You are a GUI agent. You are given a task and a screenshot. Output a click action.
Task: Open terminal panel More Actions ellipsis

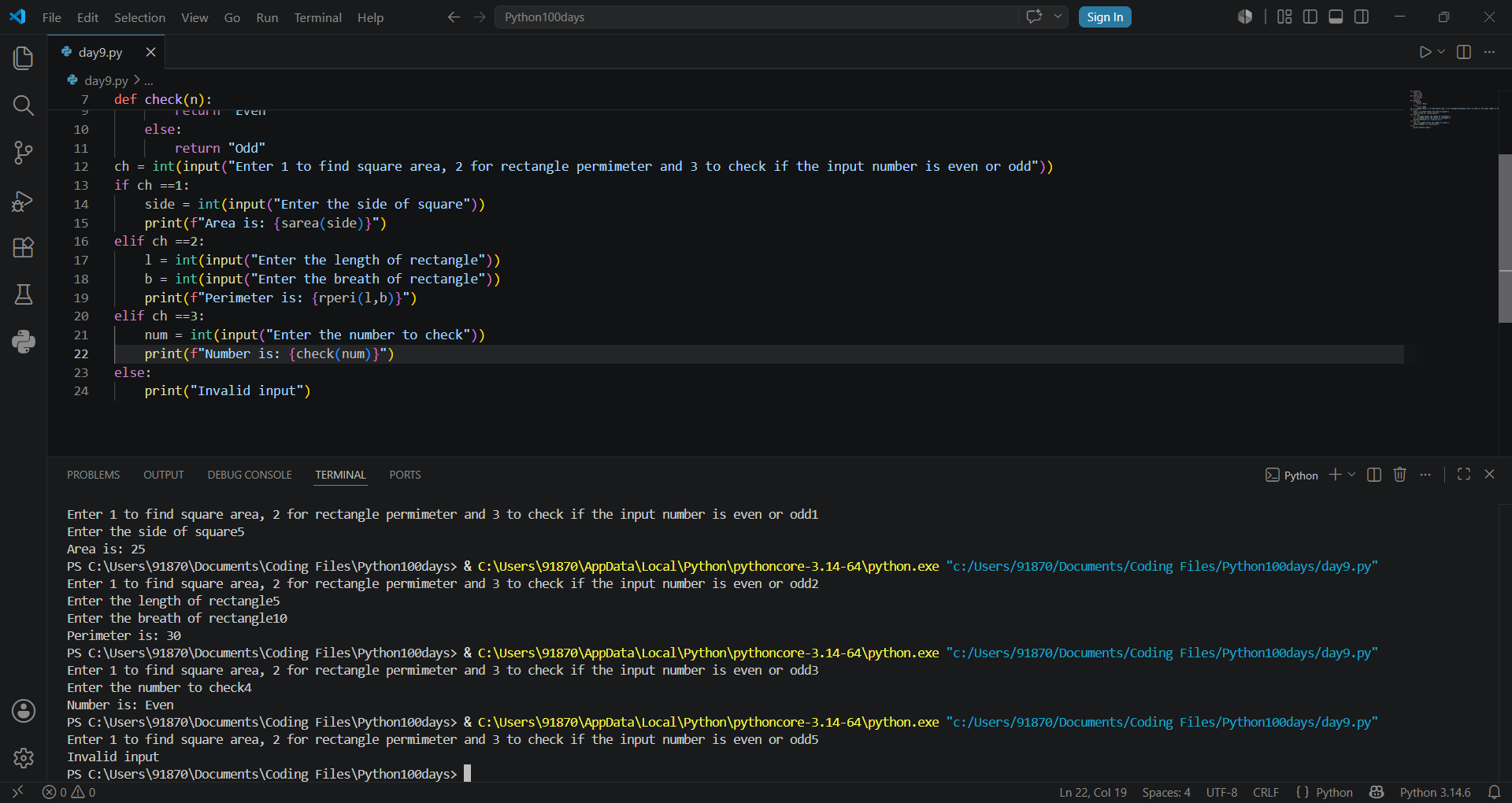[1425, 475]
